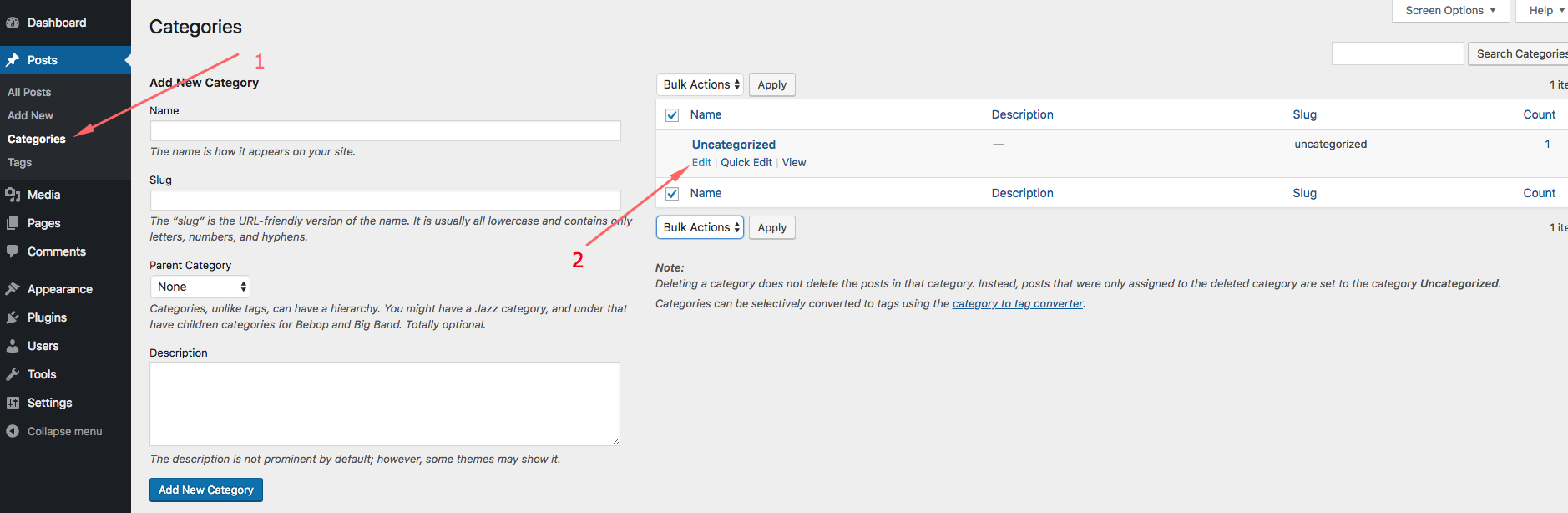
Task: Click into the category Name input field
Action: [x=385, y=131]
